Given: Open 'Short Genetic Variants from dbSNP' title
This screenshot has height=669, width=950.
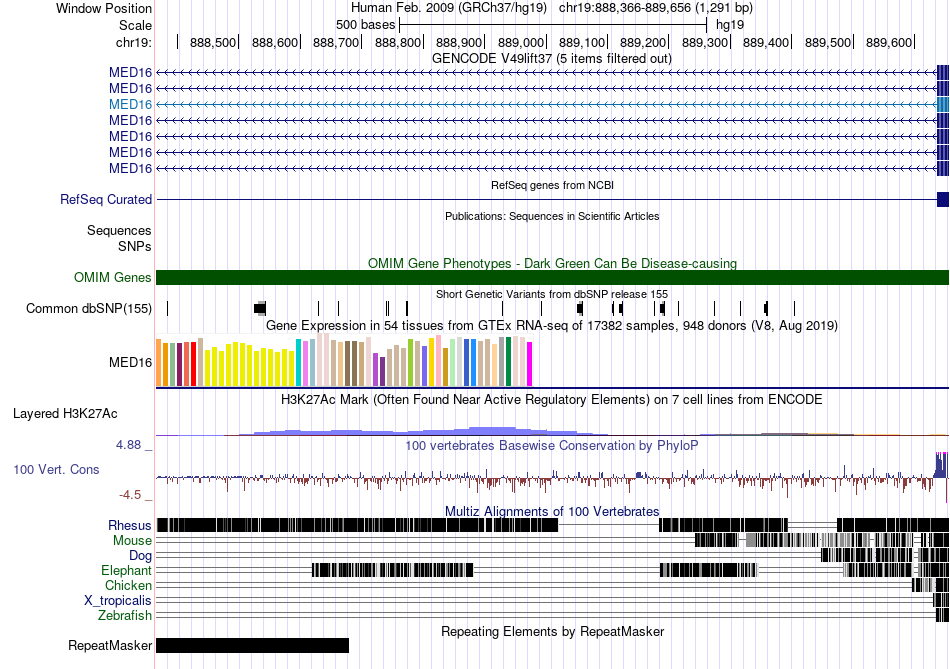Looking at the screenshot, I should (552, 295).
